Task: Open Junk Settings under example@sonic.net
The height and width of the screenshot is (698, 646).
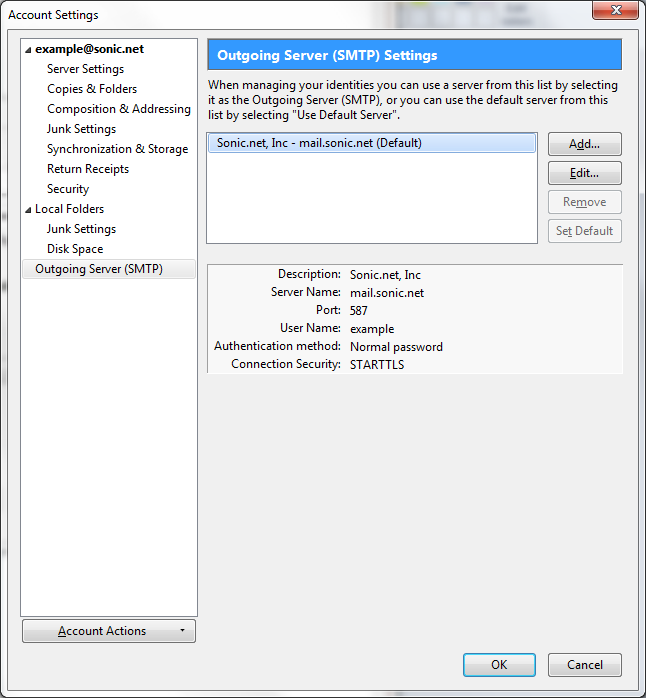Action: tap(81, 129)
